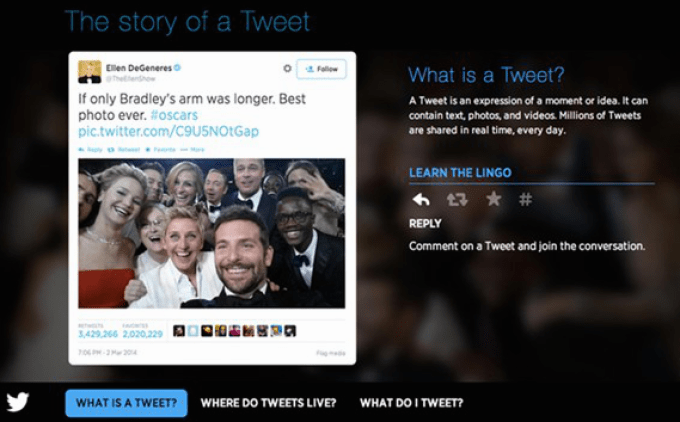
Task: Click the verified badge next to Ellen DeGeneres
Action: [177, 68]
